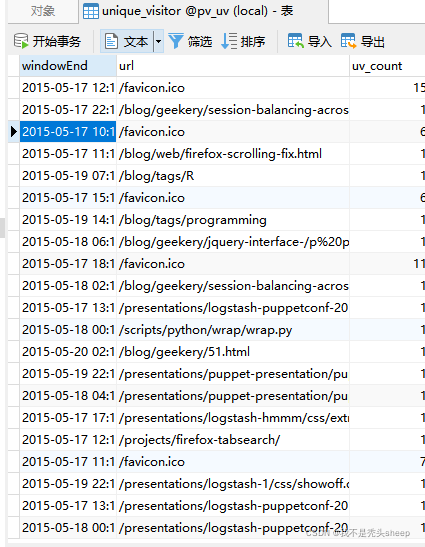Select cell /blog/tags/programming
Viewport: 425px width, 547px height.
pos(233,219)
